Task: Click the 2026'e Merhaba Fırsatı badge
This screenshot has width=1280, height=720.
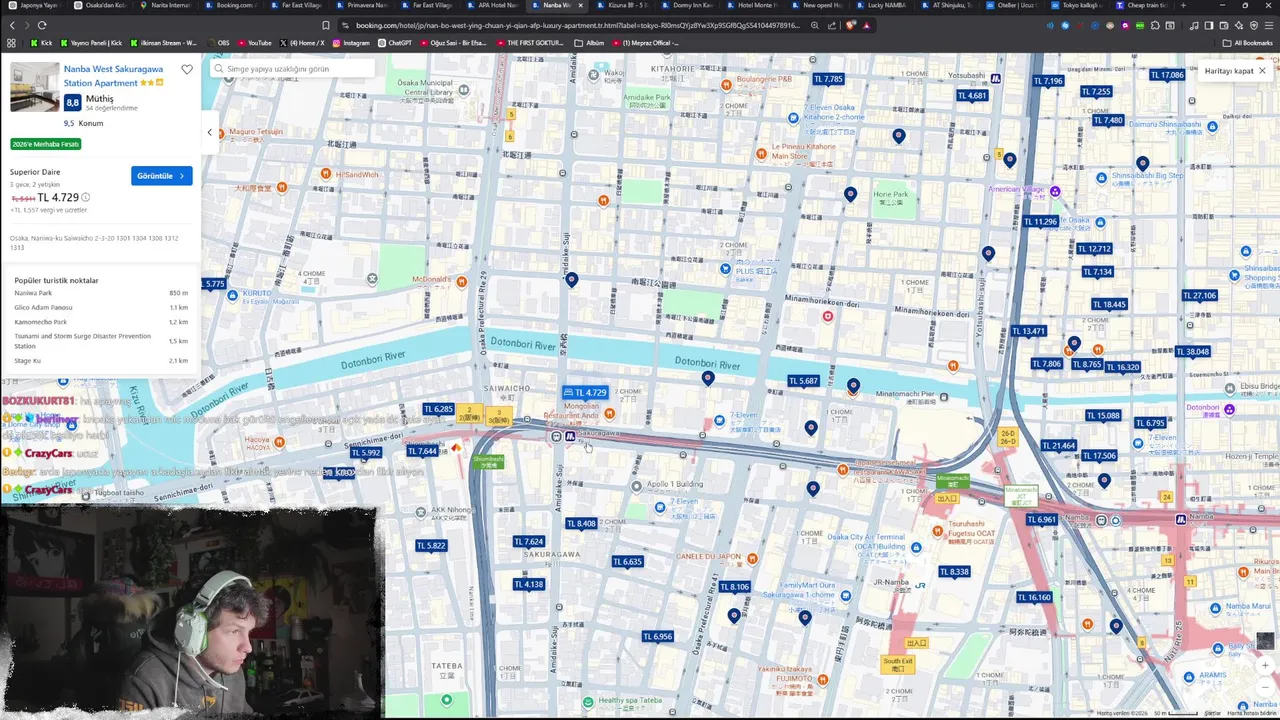Action: pos(46,144)
